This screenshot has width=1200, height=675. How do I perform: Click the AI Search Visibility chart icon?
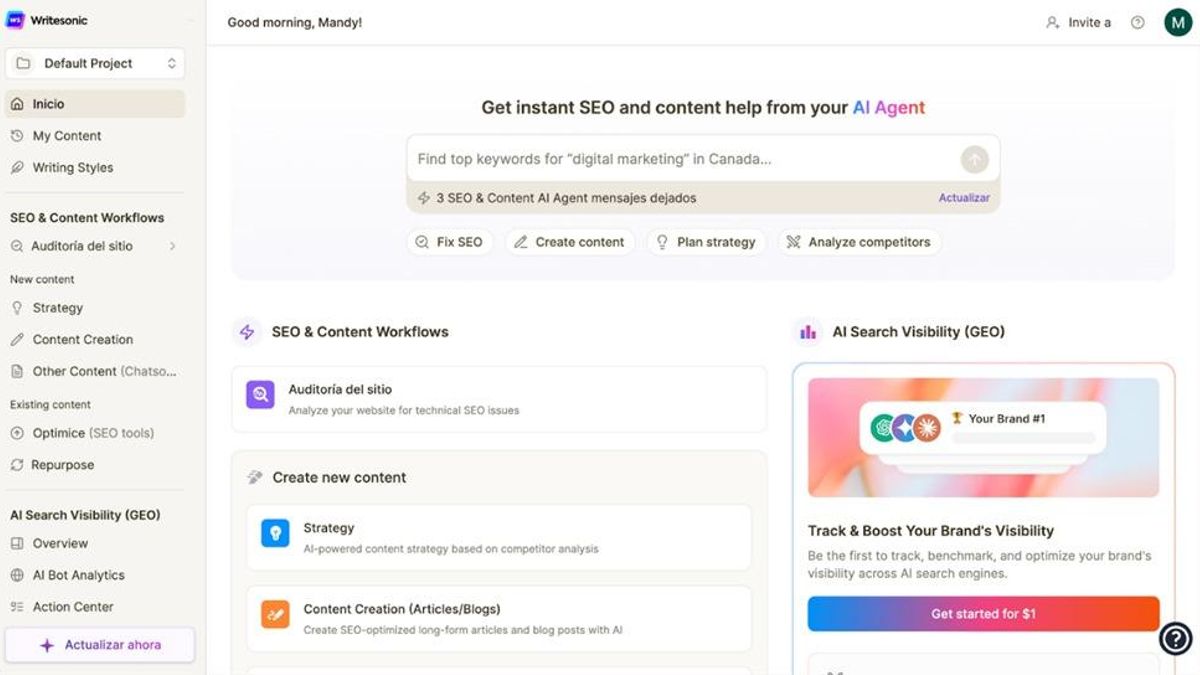808,332
